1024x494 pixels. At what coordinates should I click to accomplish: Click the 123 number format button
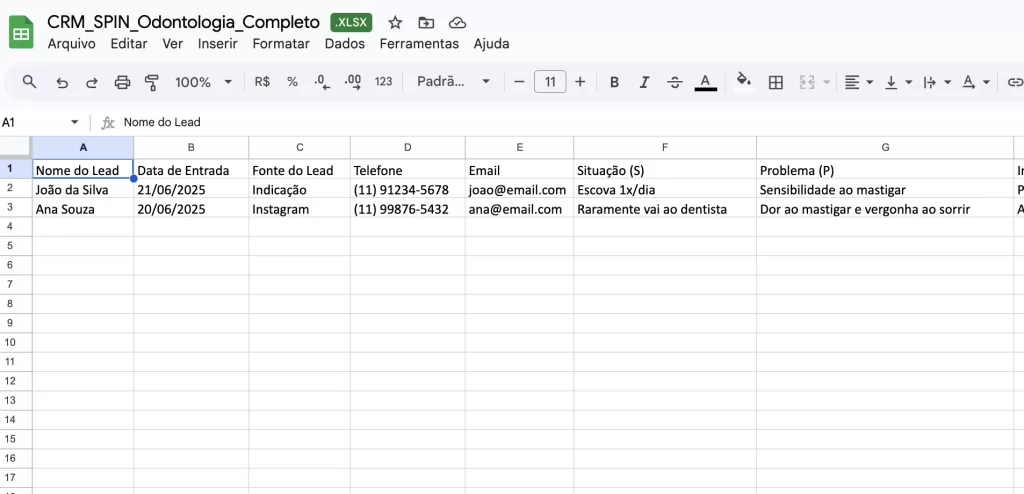(383, 82)
